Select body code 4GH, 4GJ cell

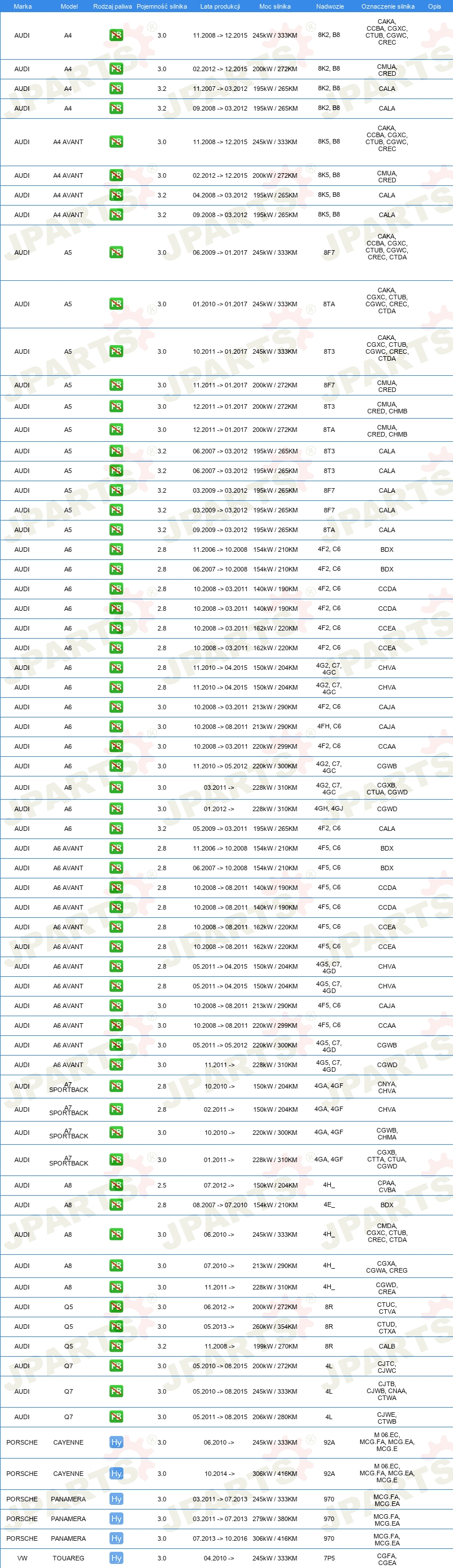click(x=329, y=808)
